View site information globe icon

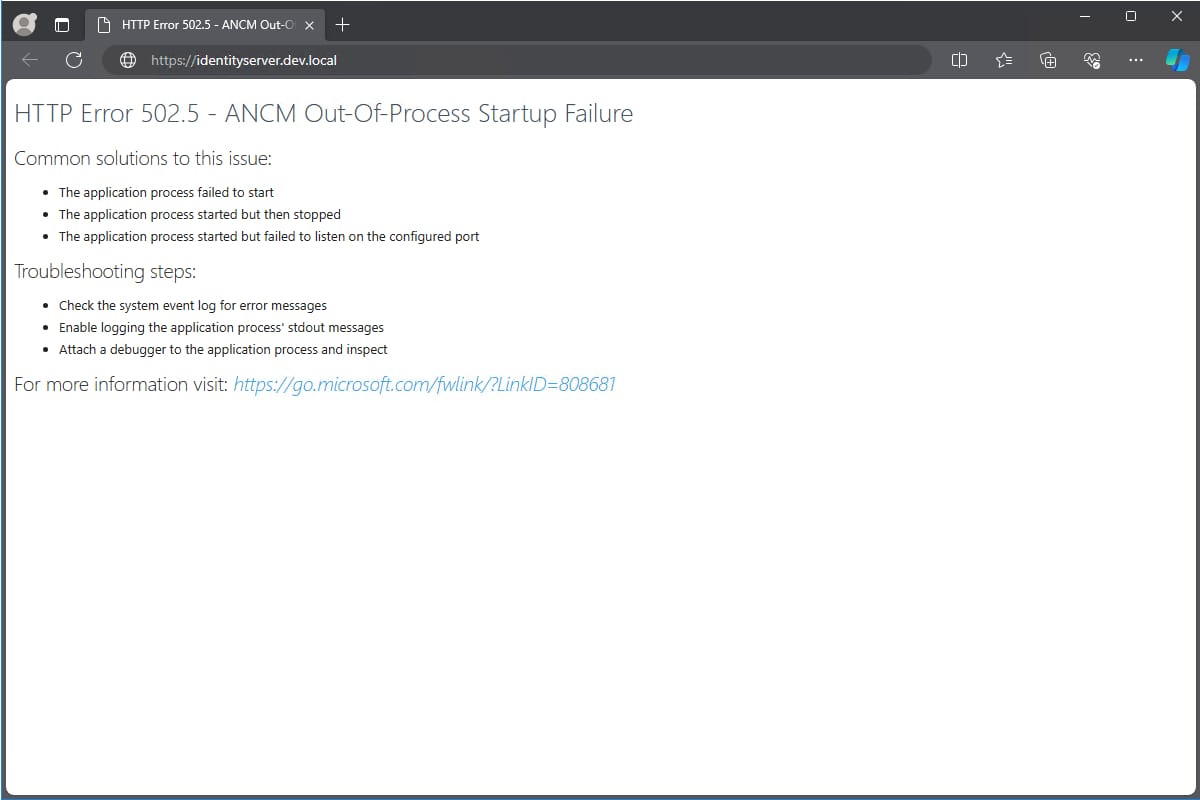127,60
